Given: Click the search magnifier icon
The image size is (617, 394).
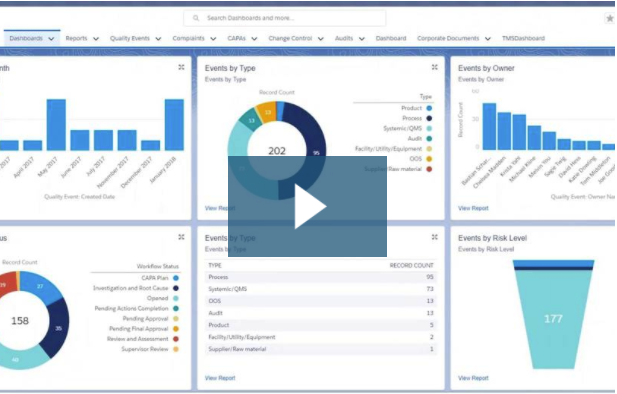Looking at the screenshot, I should click(x=196, y=18).
